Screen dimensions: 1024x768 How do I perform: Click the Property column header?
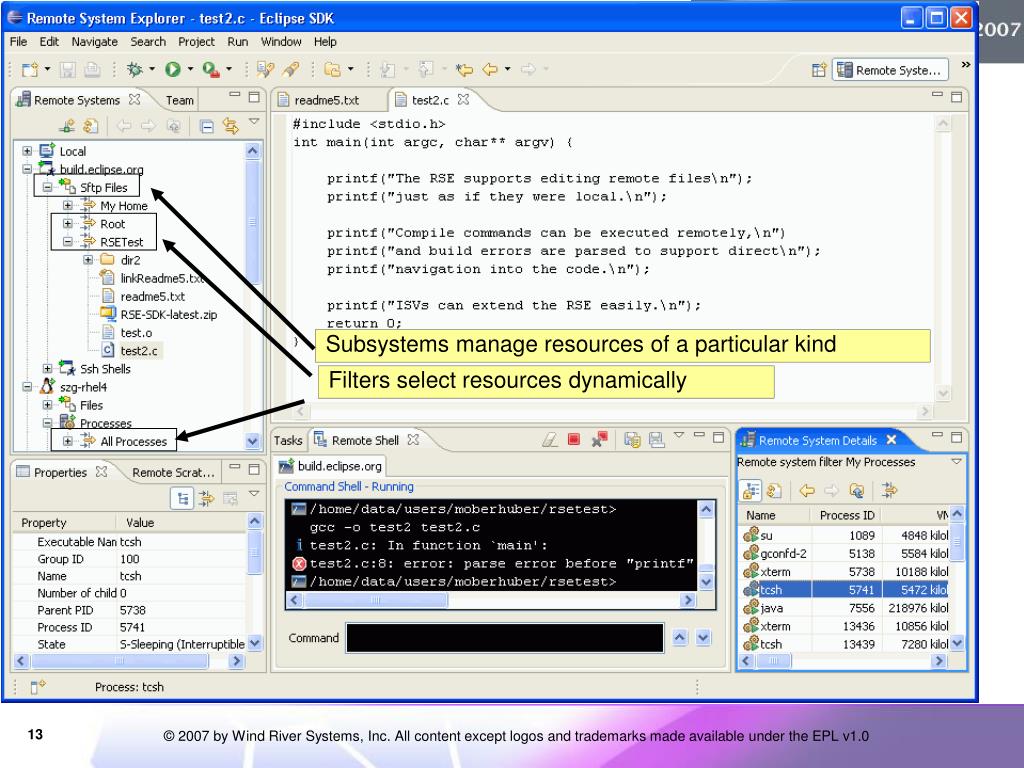click(x=64, y=522)
